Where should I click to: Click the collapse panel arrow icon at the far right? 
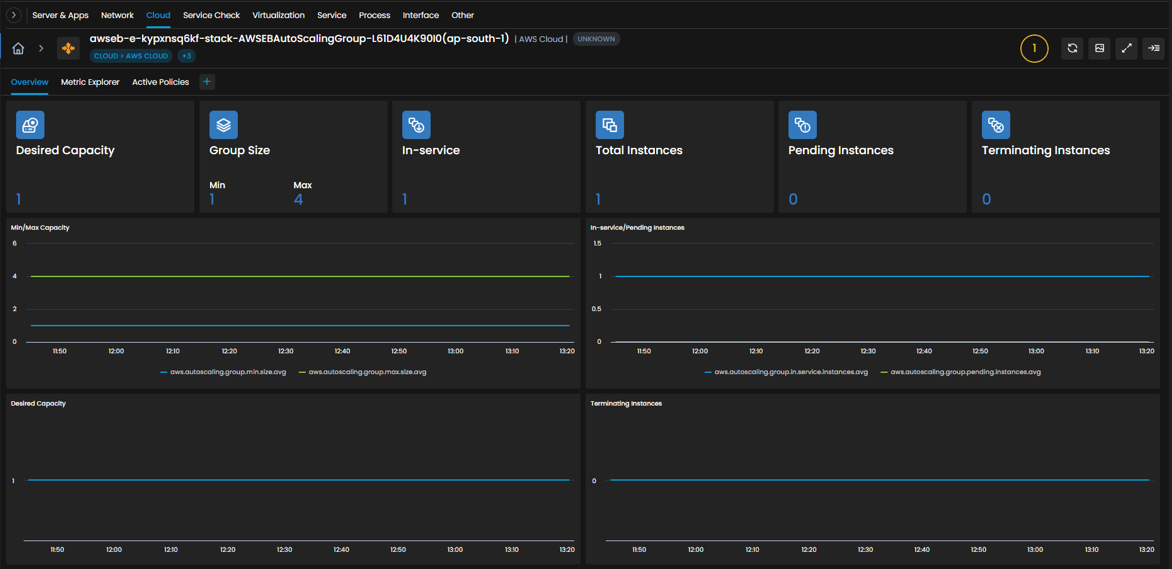[1153, 48]
